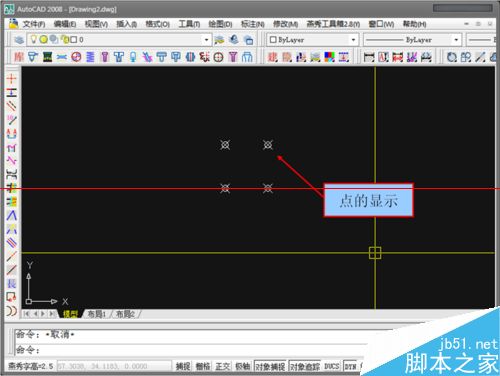Toggle DUCS in status bar

(332, 366)
